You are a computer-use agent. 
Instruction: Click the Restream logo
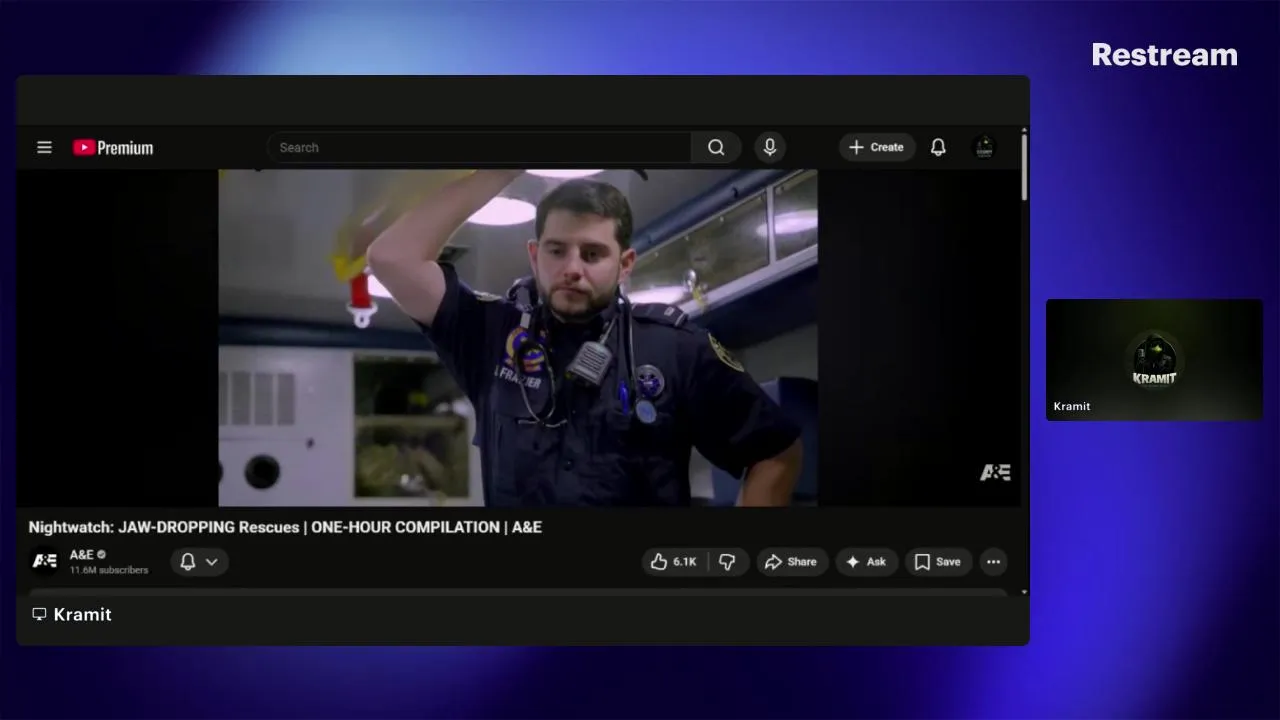pyautogui.click(x=1164, y=55)
